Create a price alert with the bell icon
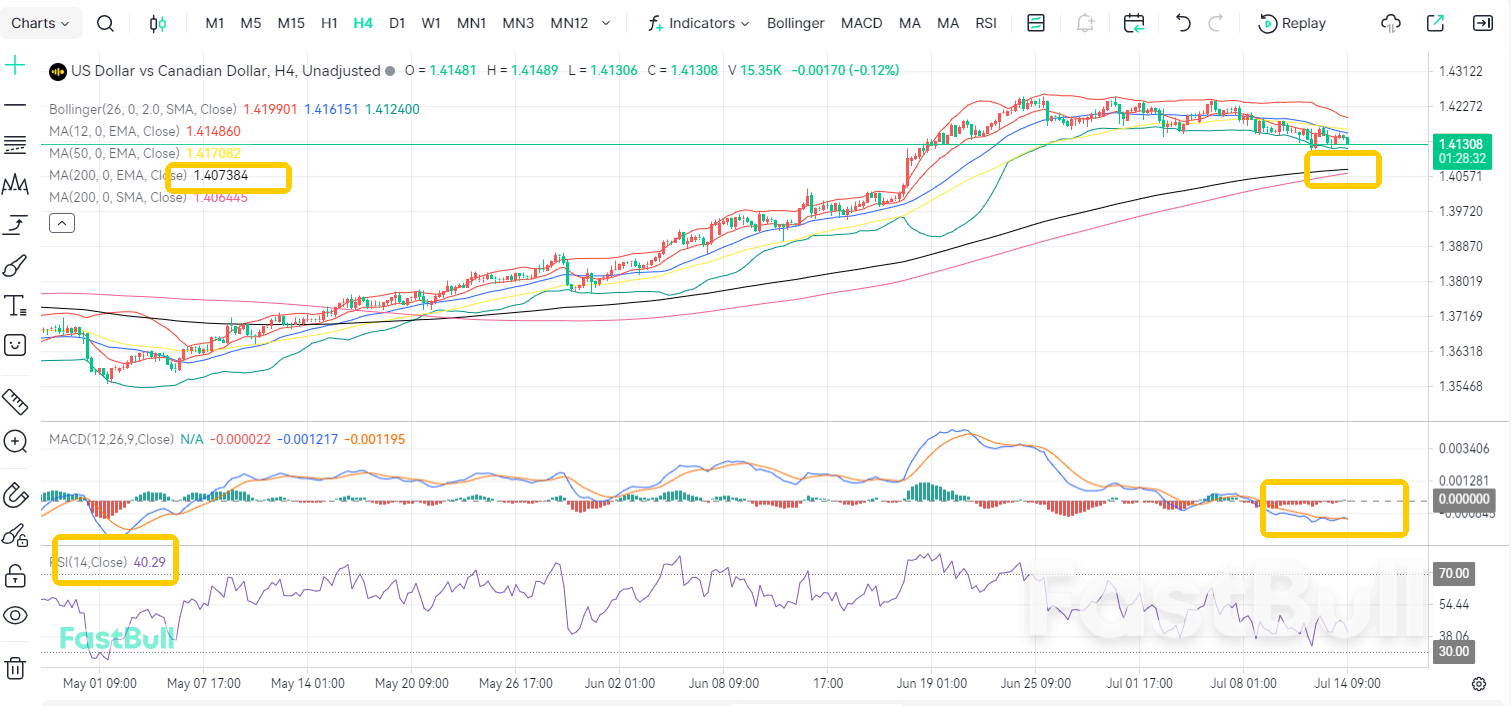The image size is (1511, 706). tap(1085, 23)
